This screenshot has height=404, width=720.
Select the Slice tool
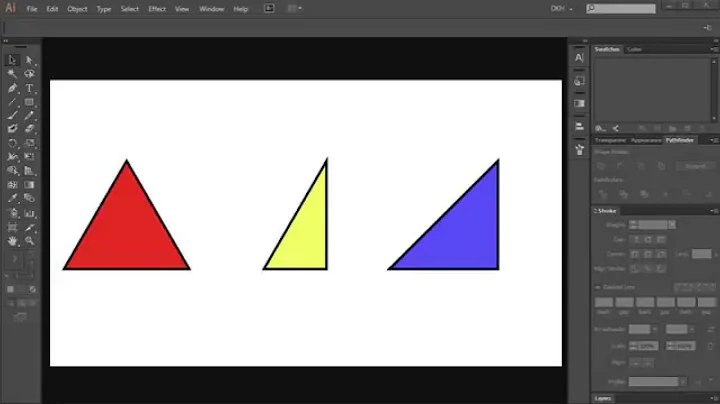[x=29, y=227]
